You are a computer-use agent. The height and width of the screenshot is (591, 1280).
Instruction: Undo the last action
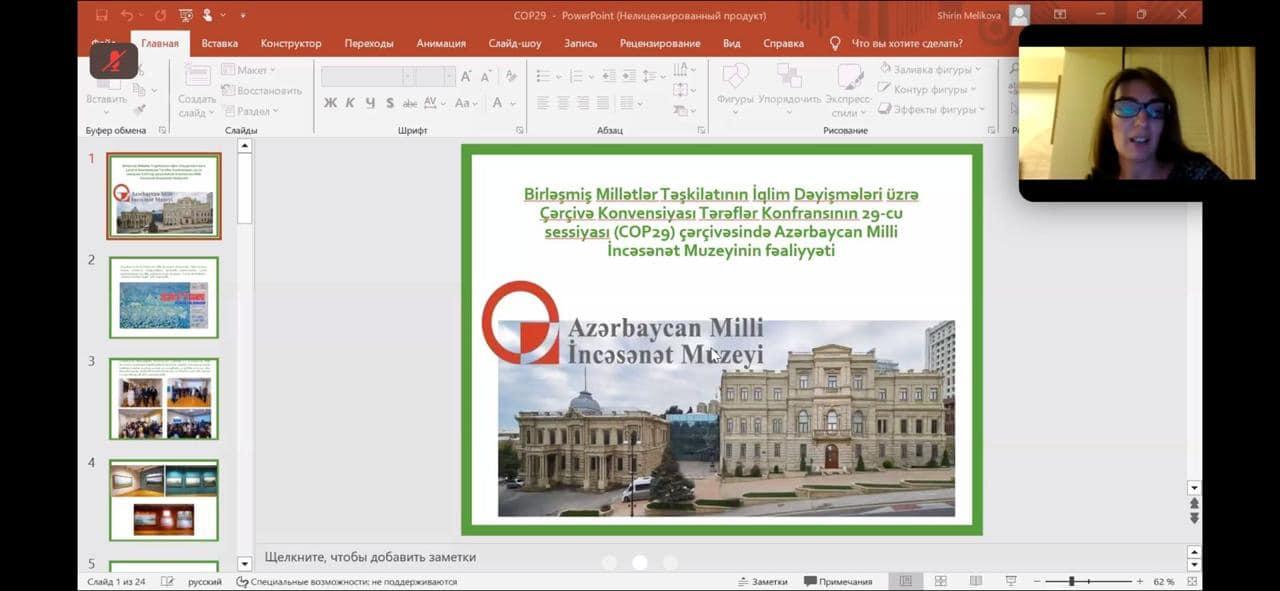(127, 15)
